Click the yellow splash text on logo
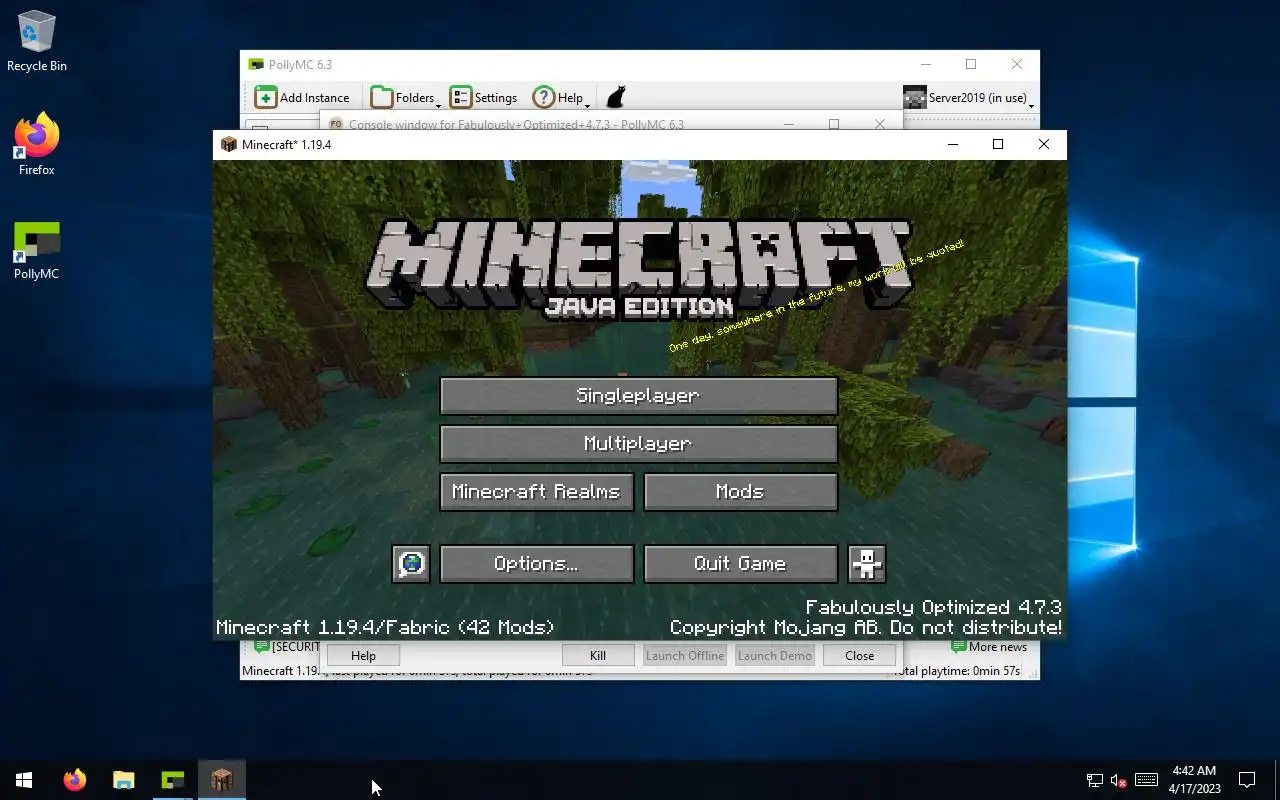Image resolution: width=1280 pixels, height=800 pixels. tap(817, 295)
